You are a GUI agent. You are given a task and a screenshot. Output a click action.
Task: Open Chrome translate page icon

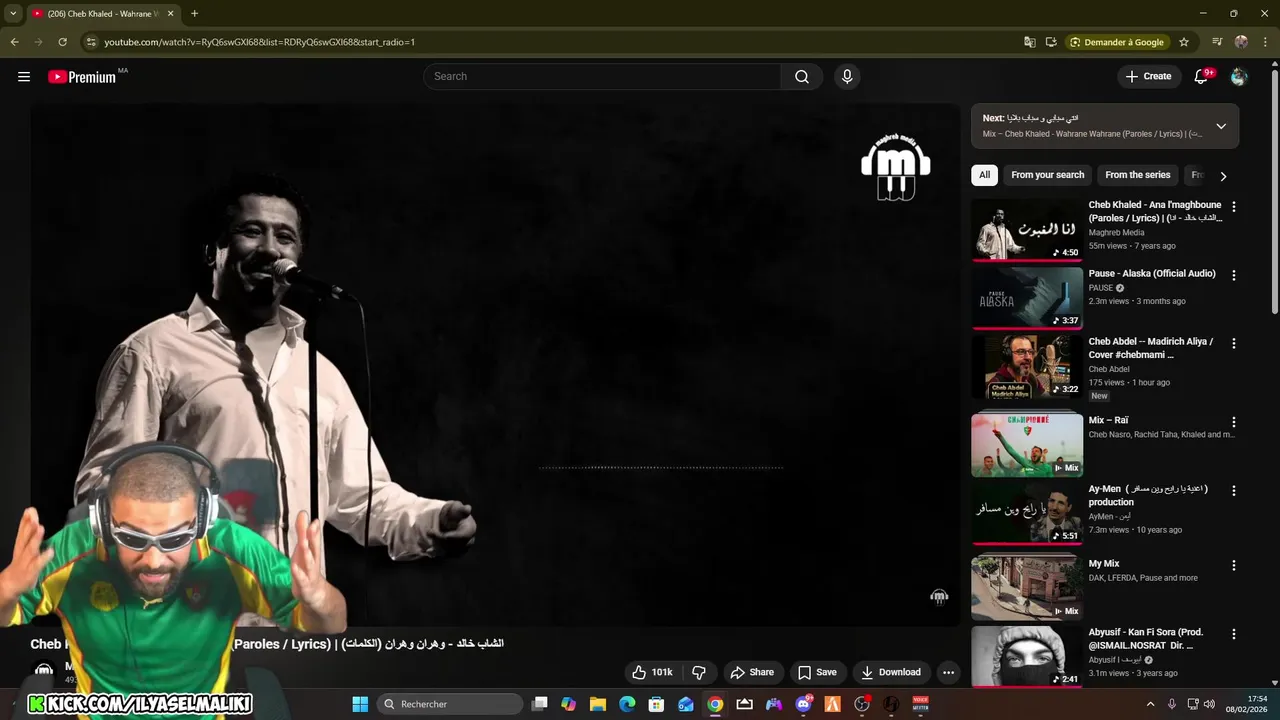pyautogui.click(x=1030, y=42)
